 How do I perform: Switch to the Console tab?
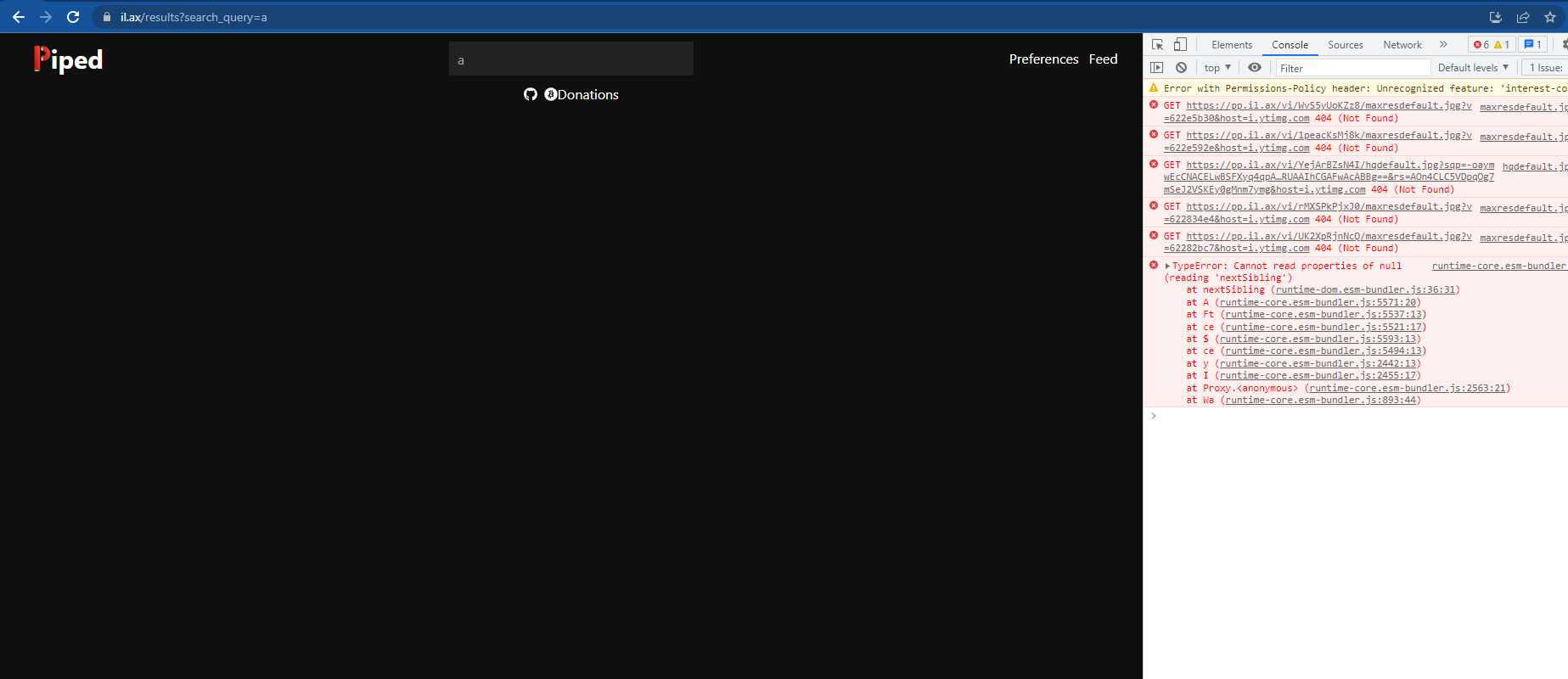(x=1290, y=45)
